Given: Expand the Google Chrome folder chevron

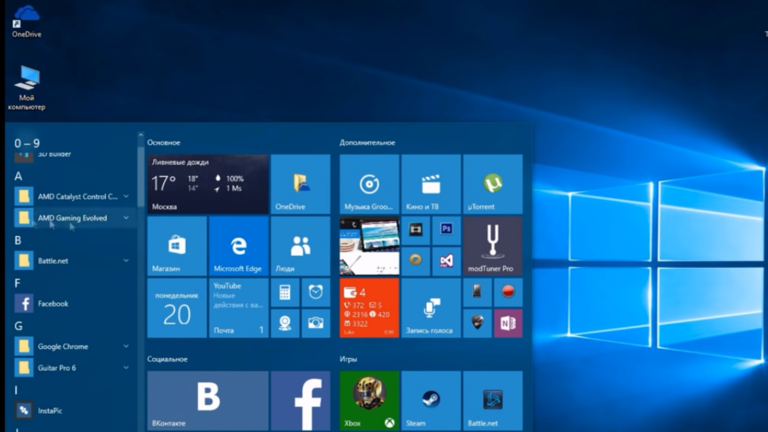Looking at the screenshot, I should pyautogui.click(x=126, y=346).
